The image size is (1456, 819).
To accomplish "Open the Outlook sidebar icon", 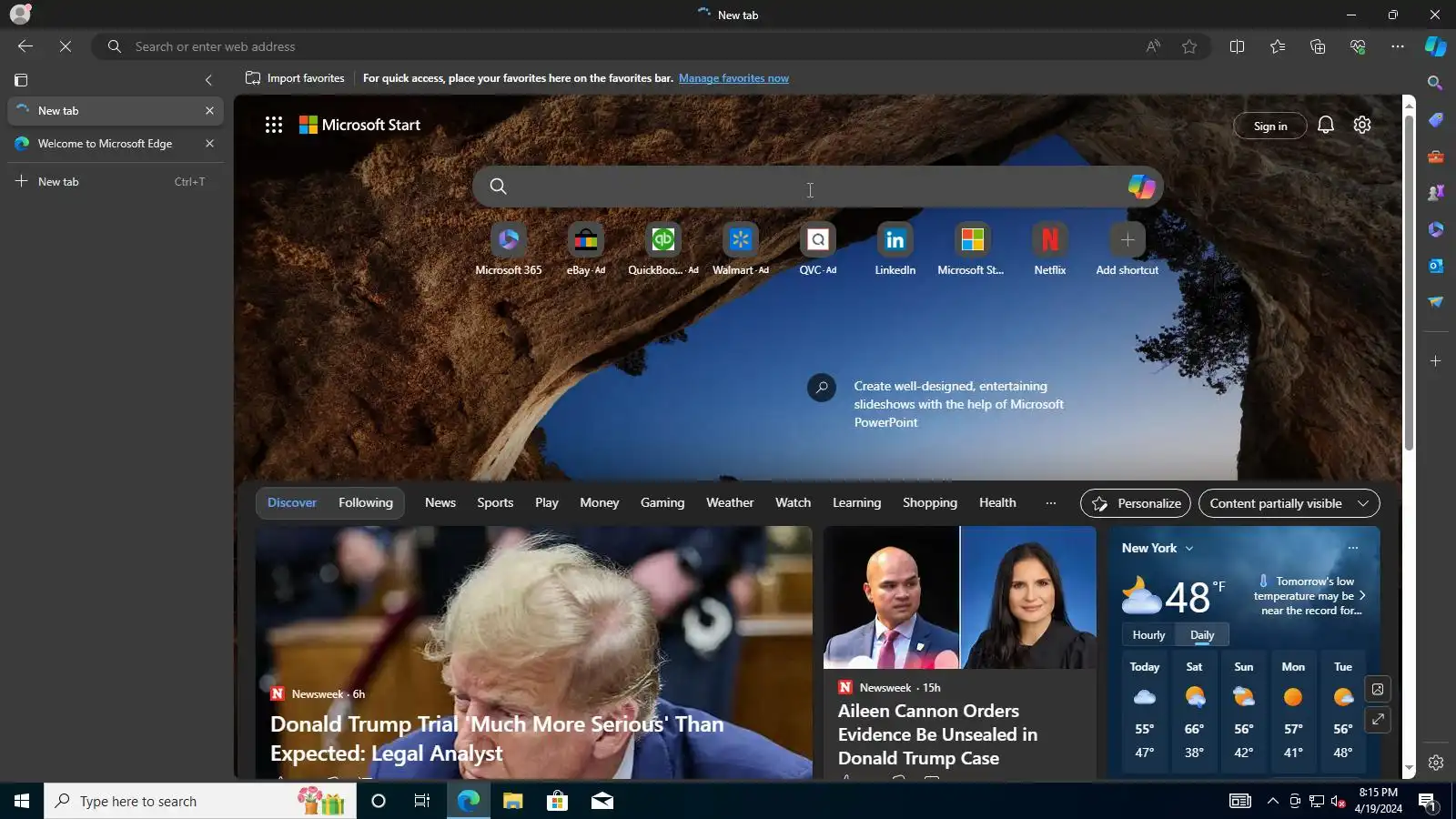I will (x=1435, y=266).
